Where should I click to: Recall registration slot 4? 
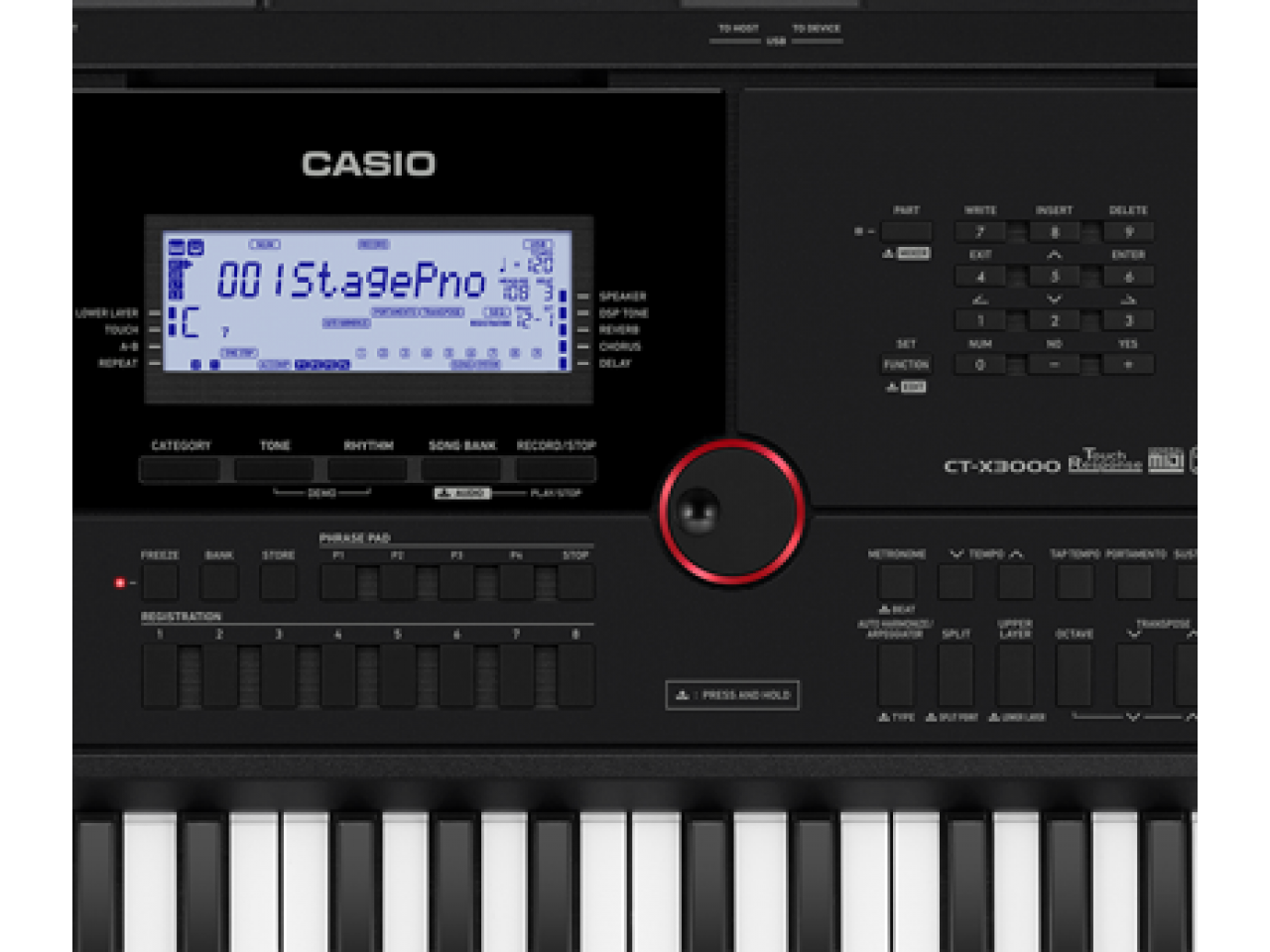click(x=338, y=676)
